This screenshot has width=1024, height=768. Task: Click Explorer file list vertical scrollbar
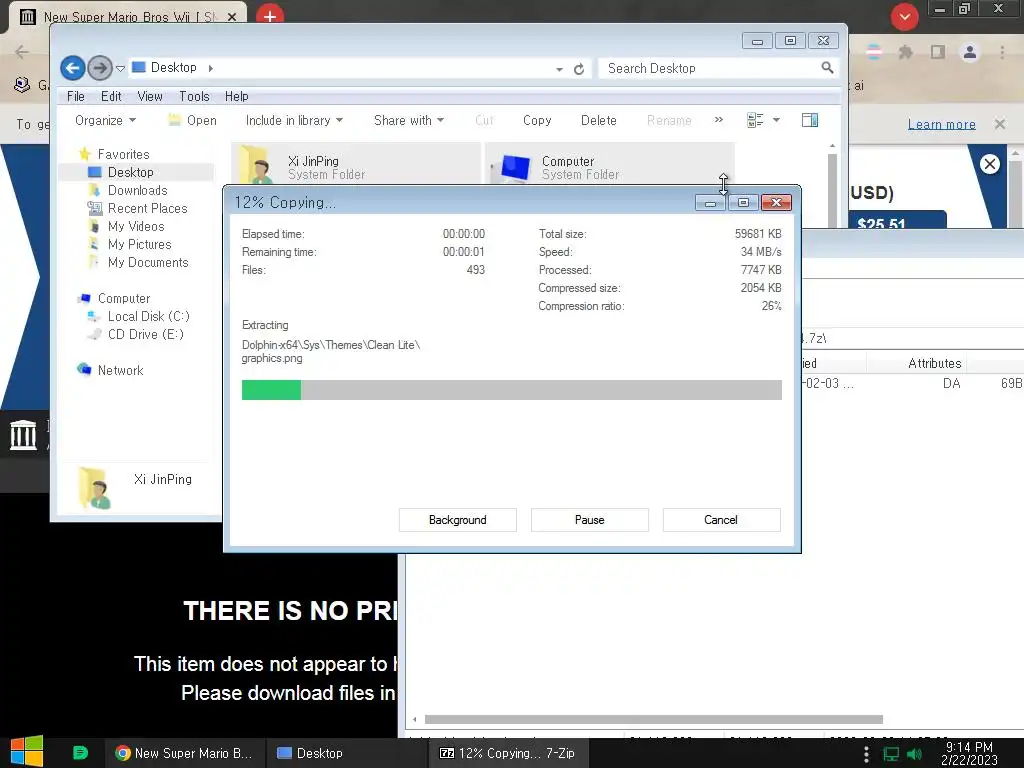(832, 193)
